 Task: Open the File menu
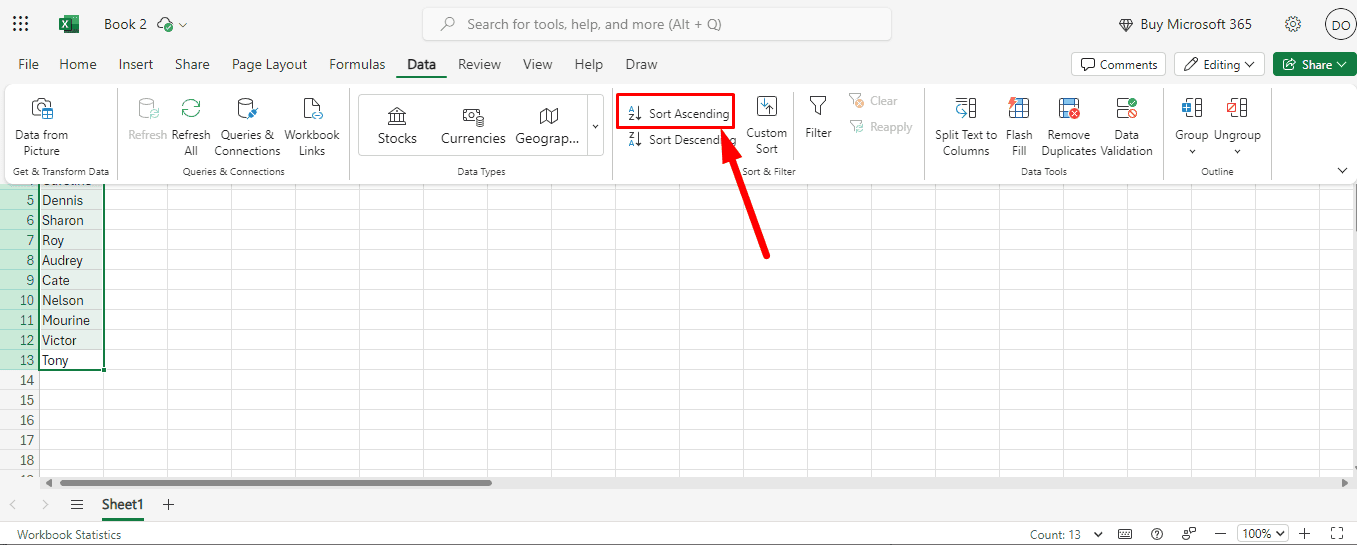tap(29, 64)
